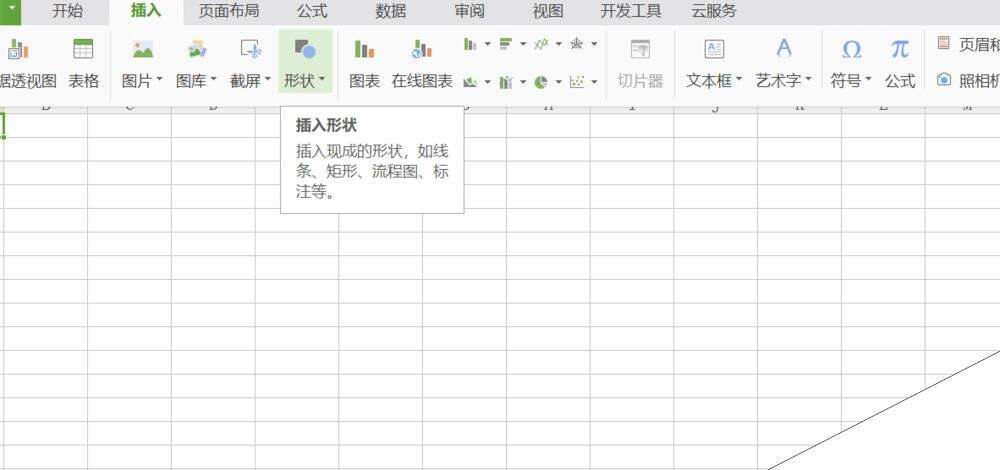This screenshot has height=470, width=1000.
Task: Open pie chart type dropdown arrow
Action: pos(559,82)
